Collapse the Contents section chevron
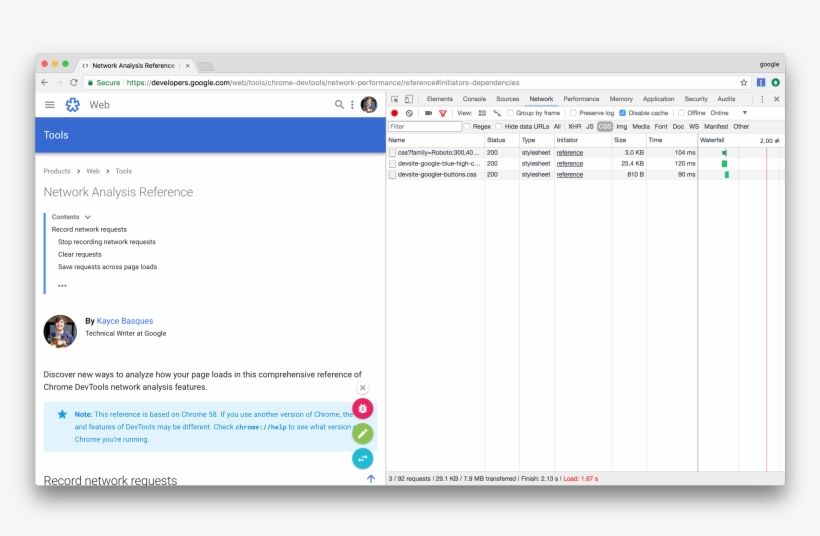This screenshot has width=820, height=536. click(x=88, y=217)
